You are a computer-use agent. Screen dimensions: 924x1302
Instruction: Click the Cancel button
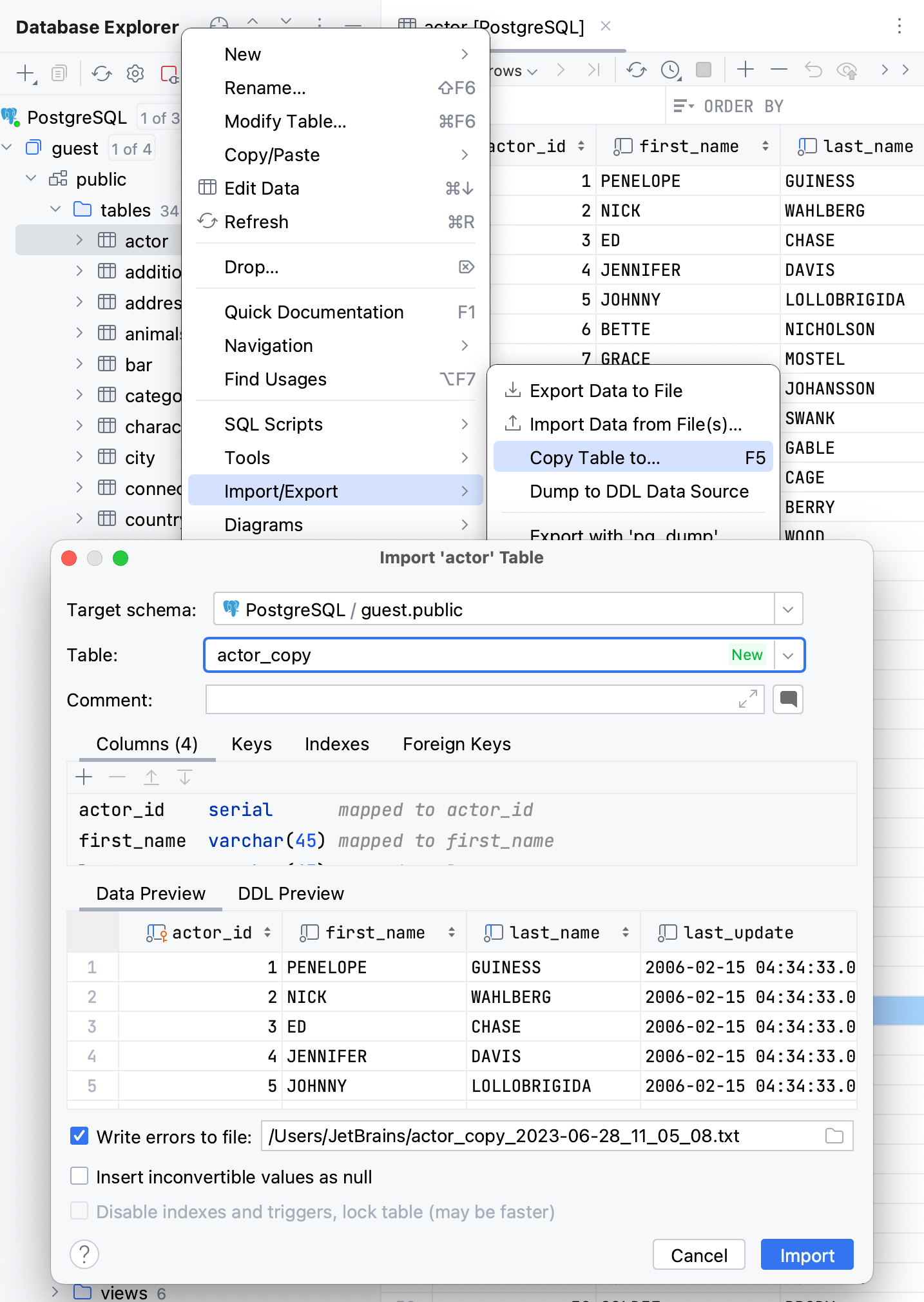[x=698, y=1255]
